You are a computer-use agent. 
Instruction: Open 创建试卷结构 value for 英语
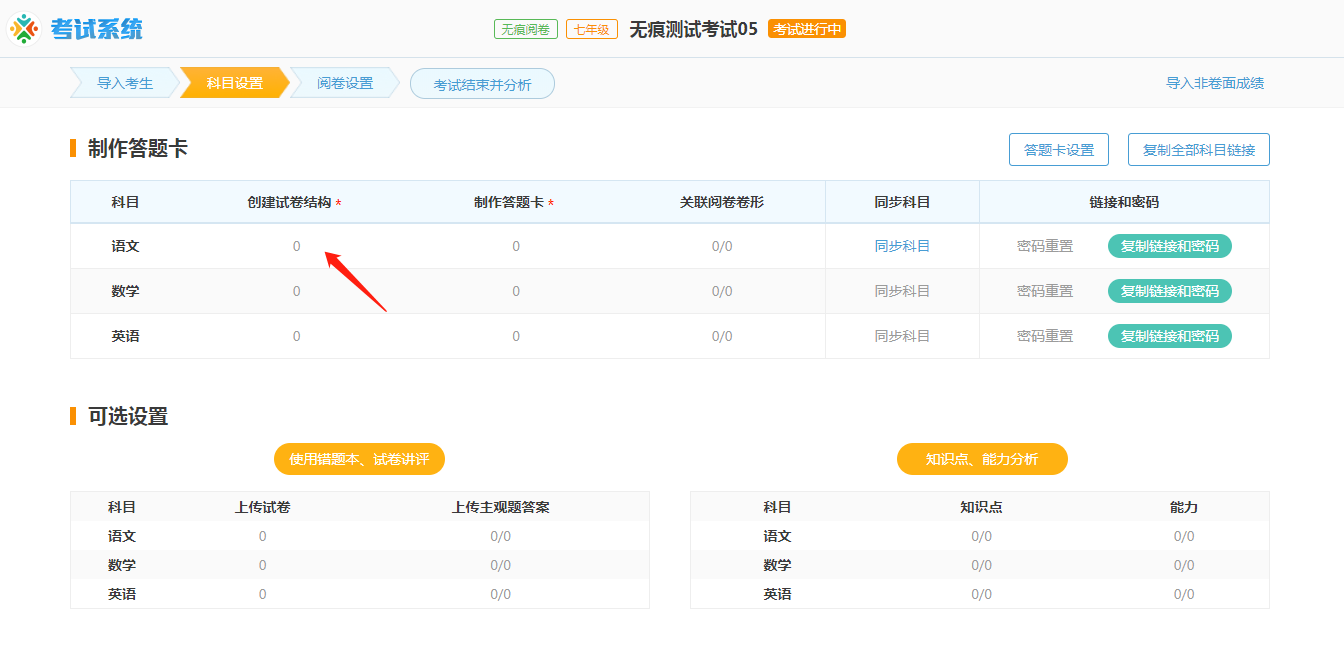[x=296, y=336]
